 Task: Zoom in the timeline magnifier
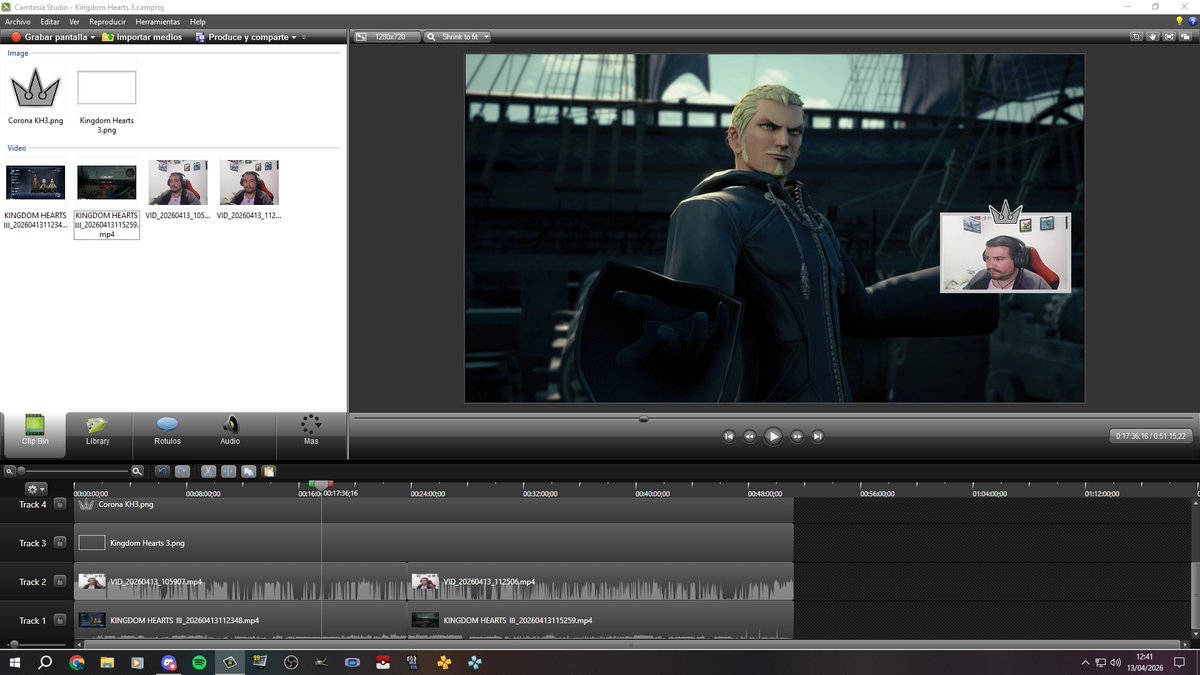[137, 471]
